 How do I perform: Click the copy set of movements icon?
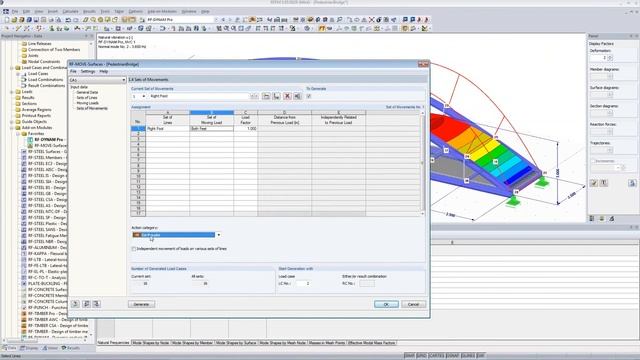pos(277,96)
